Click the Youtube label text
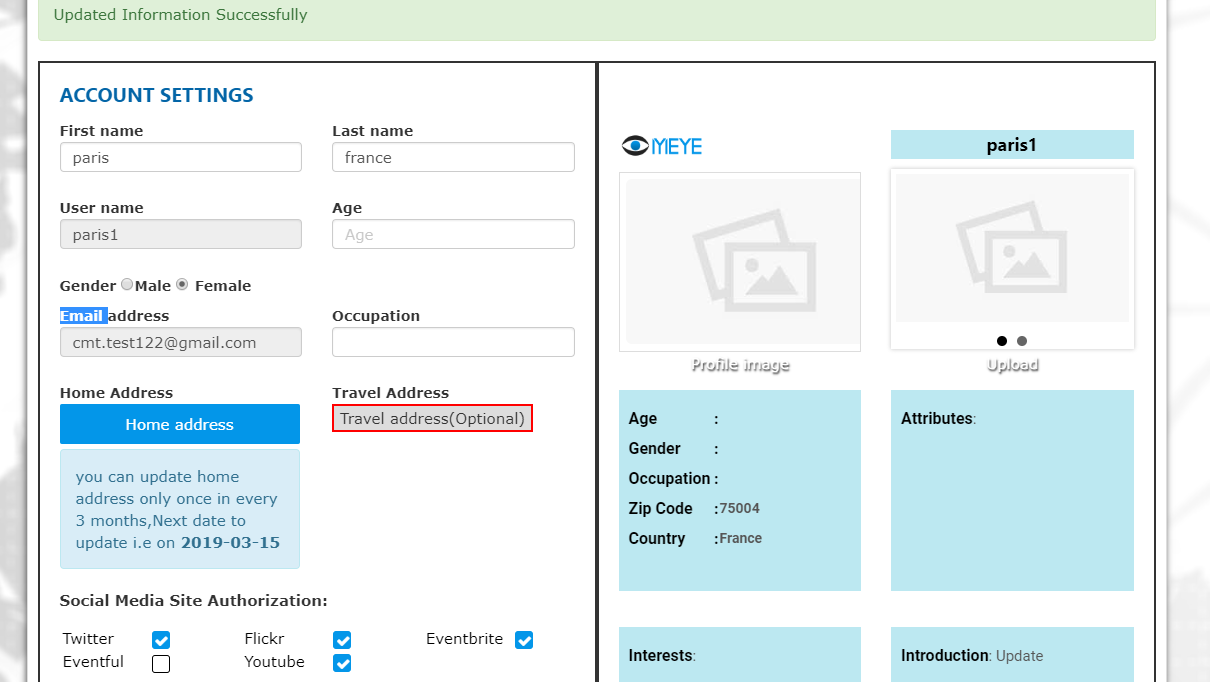Image resolution: width=1210 pixels, height=682 pixels. pyautogui.click(x=274, y=662)
